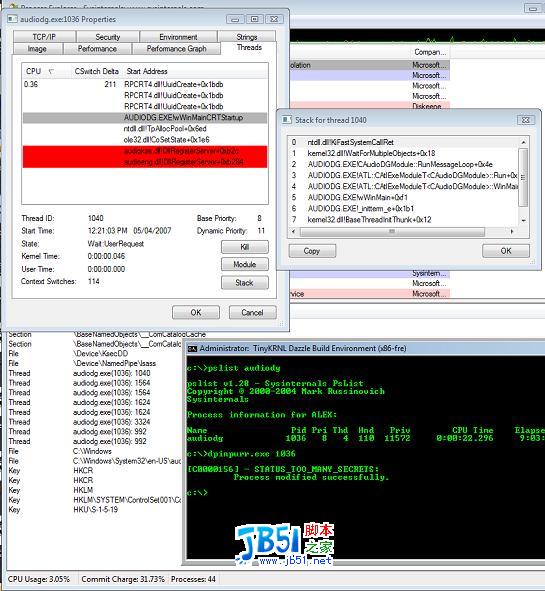Click the Processes: 44 status bar entry

click(193, 579)
